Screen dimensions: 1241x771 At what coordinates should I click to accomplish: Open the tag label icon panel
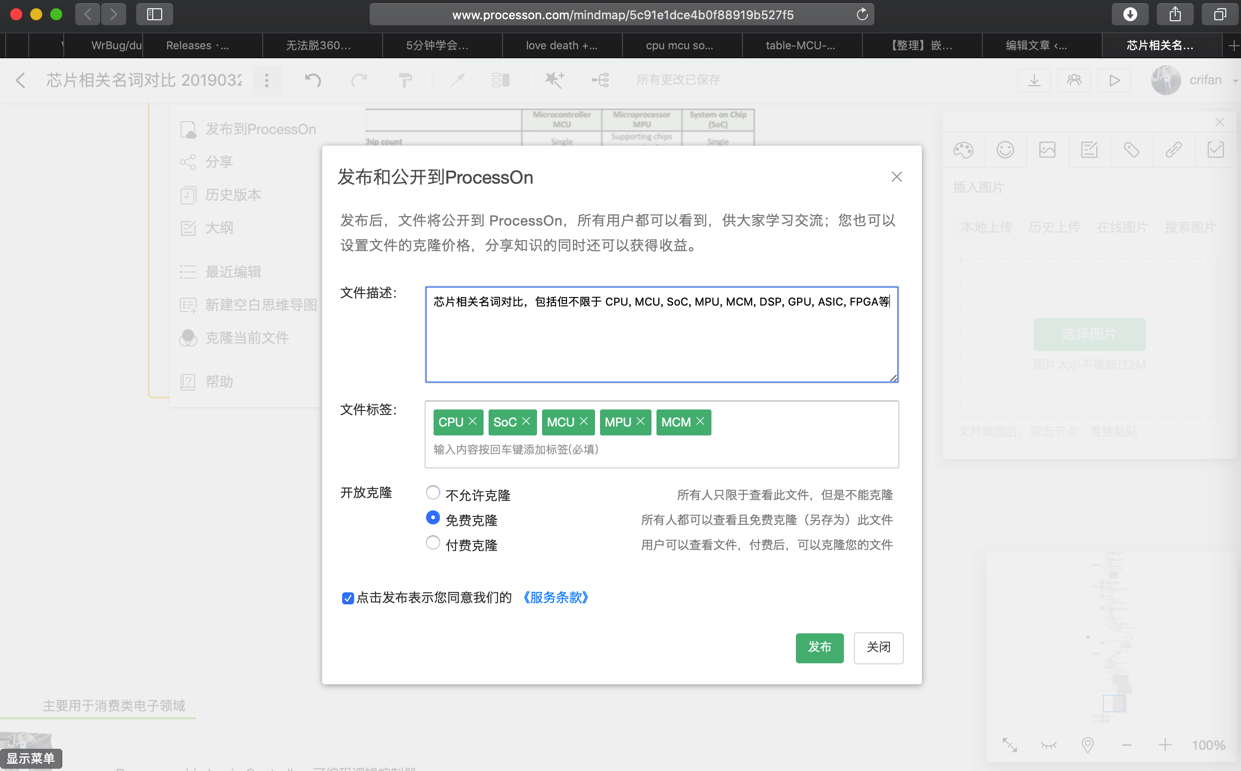[1131, 150]
